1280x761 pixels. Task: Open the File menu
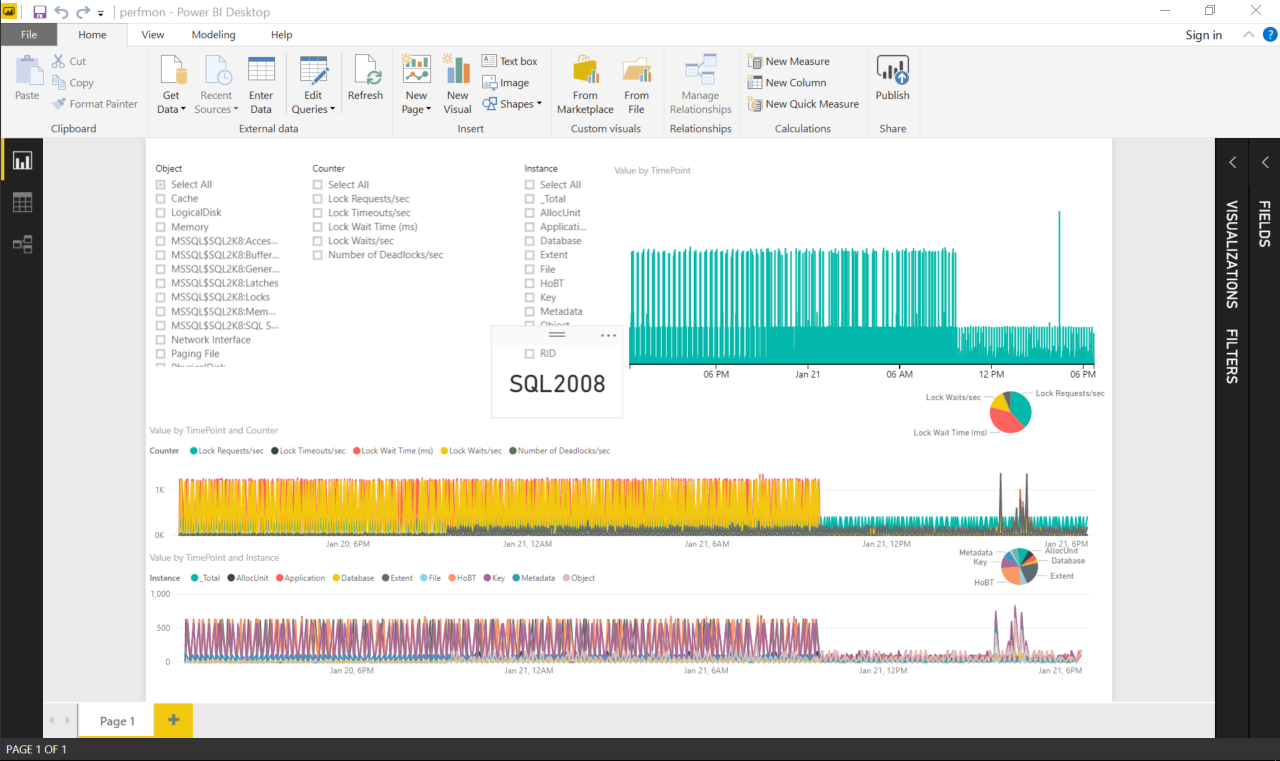coord(29,35)
